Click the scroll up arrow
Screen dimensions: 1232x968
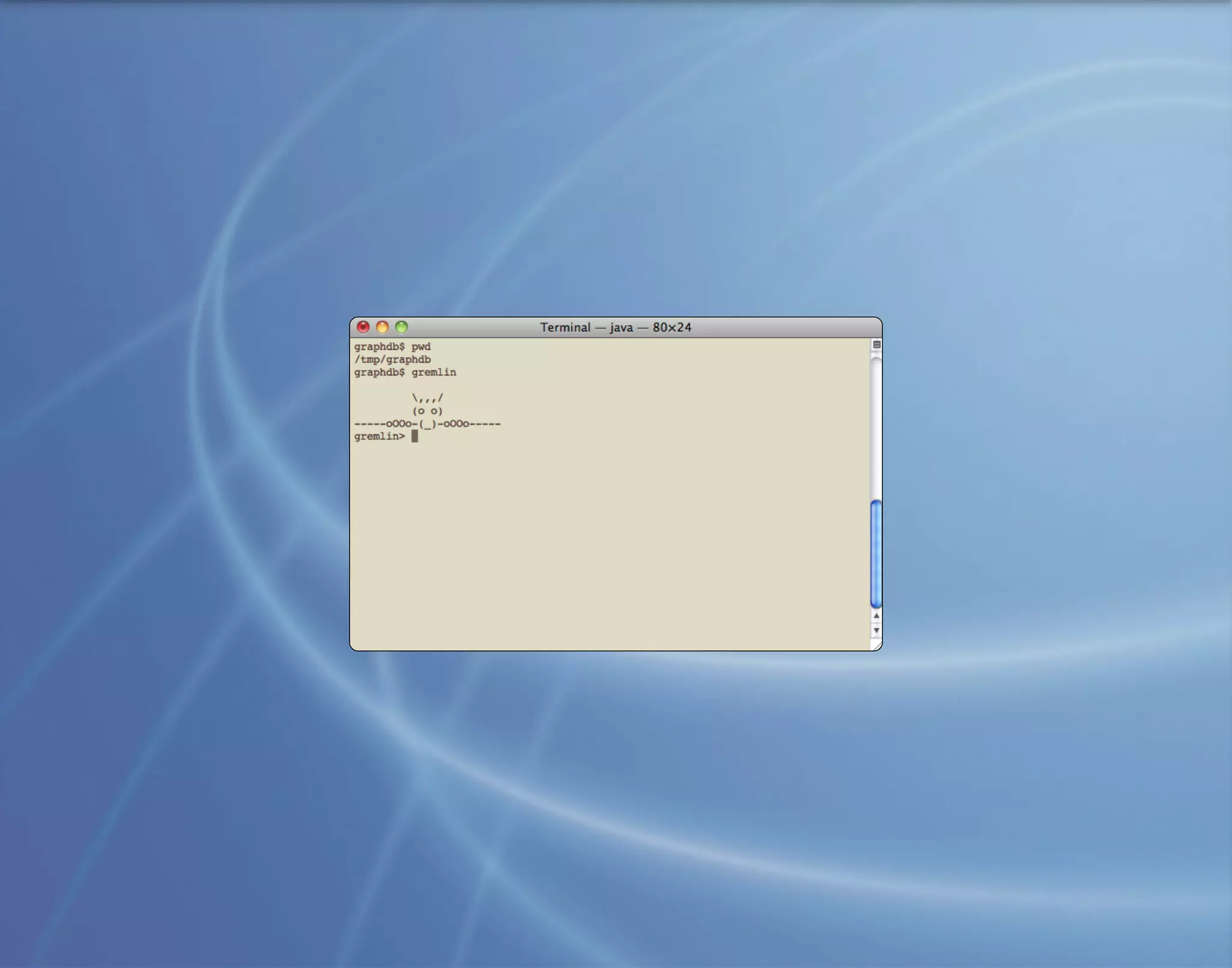(x=876, y=616)
